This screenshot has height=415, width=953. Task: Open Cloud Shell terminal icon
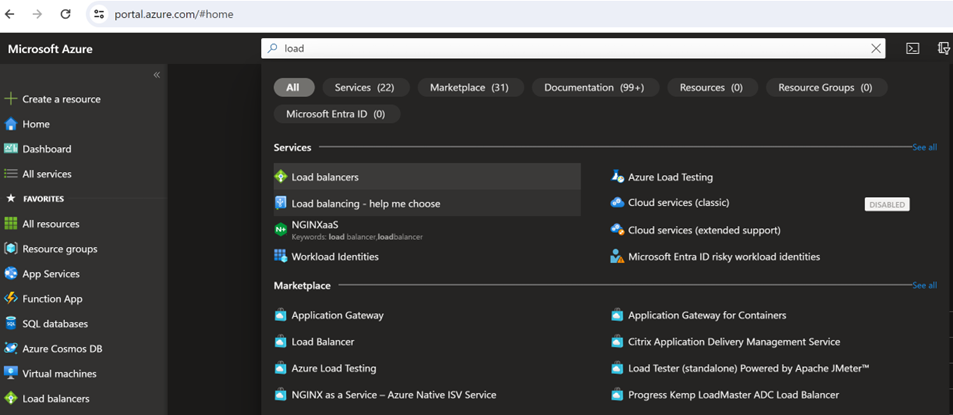[912, 49]
